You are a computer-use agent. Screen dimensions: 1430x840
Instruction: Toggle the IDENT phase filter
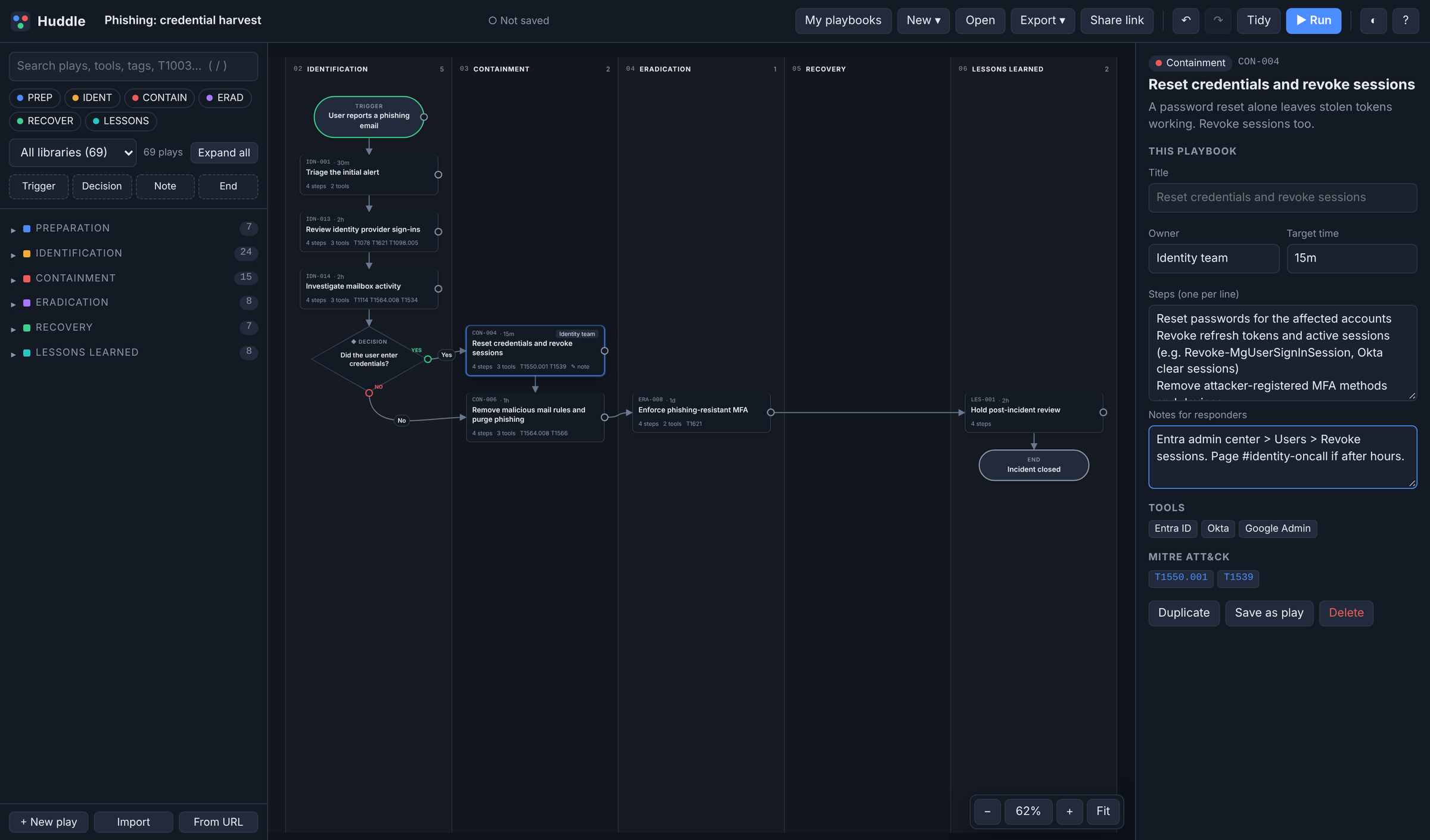click(x=92, y=98)
